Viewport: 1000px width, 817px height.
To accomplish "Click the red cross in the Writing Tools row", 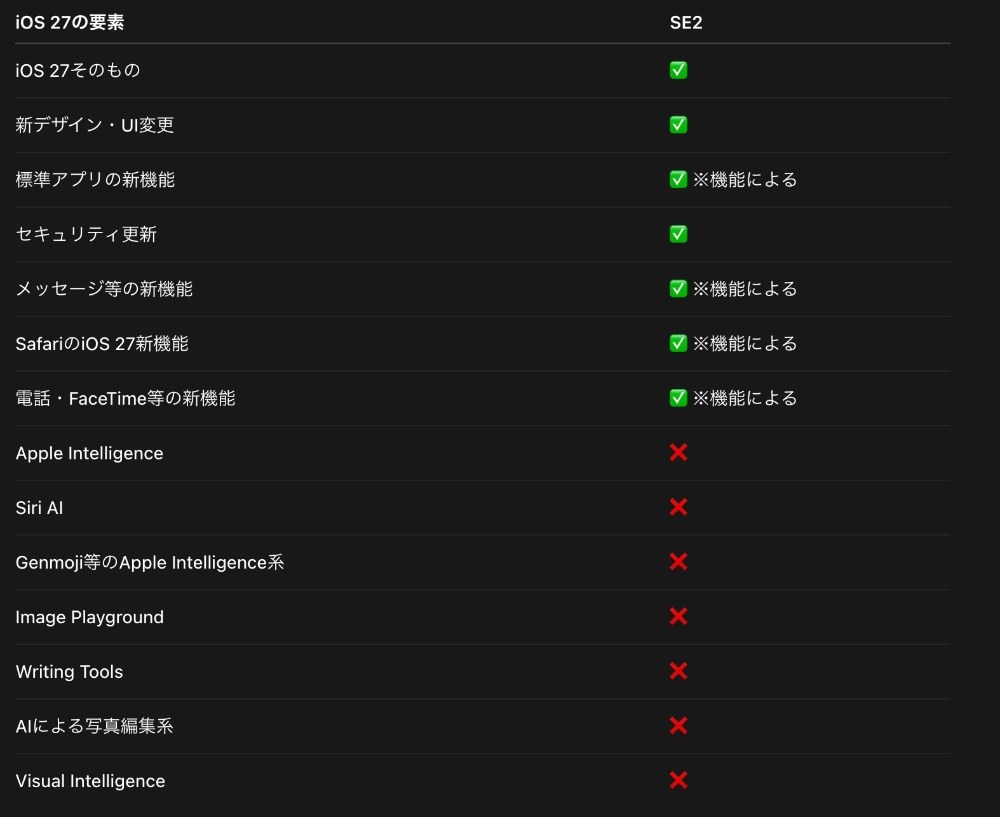I will point(678,671).
